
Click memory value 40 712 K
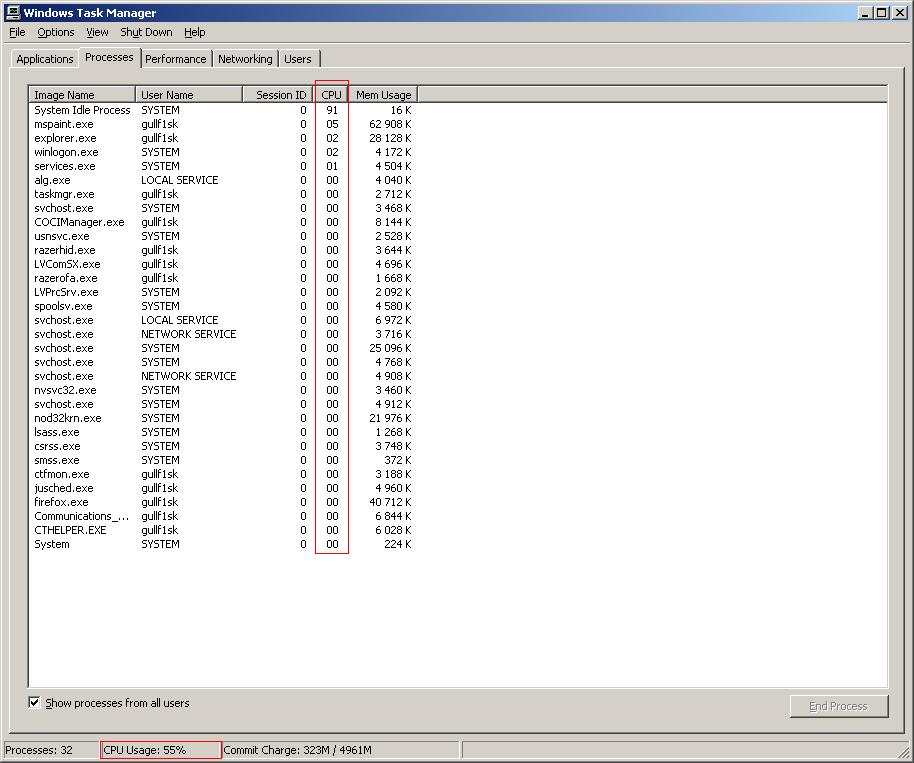[390, 502]
